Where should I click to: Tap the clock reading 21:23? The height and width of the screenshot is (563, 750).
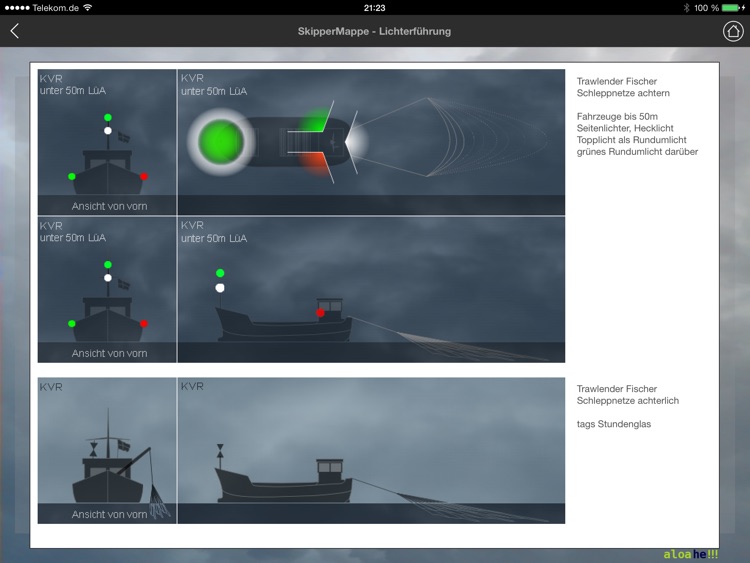click(374, 8)
